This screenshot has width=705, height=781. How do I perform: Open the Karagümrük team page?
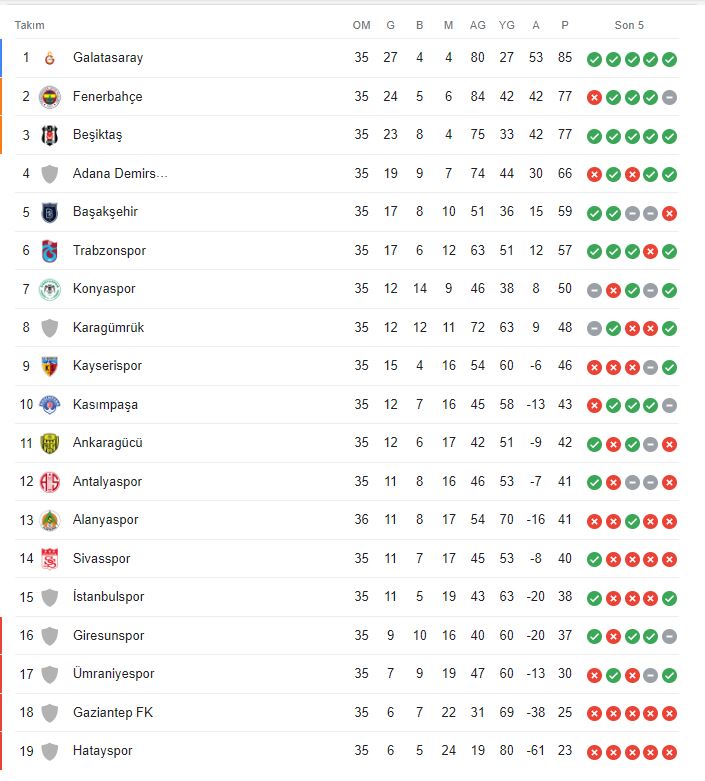pyautogui.click(x=108, y=328)
